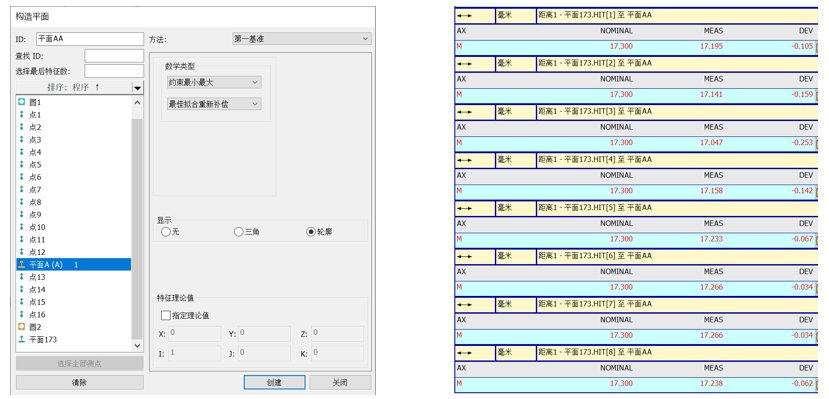Screen dimensions: 829x399
Task: Select the 无 display radio button
Action: click(166, 232)
